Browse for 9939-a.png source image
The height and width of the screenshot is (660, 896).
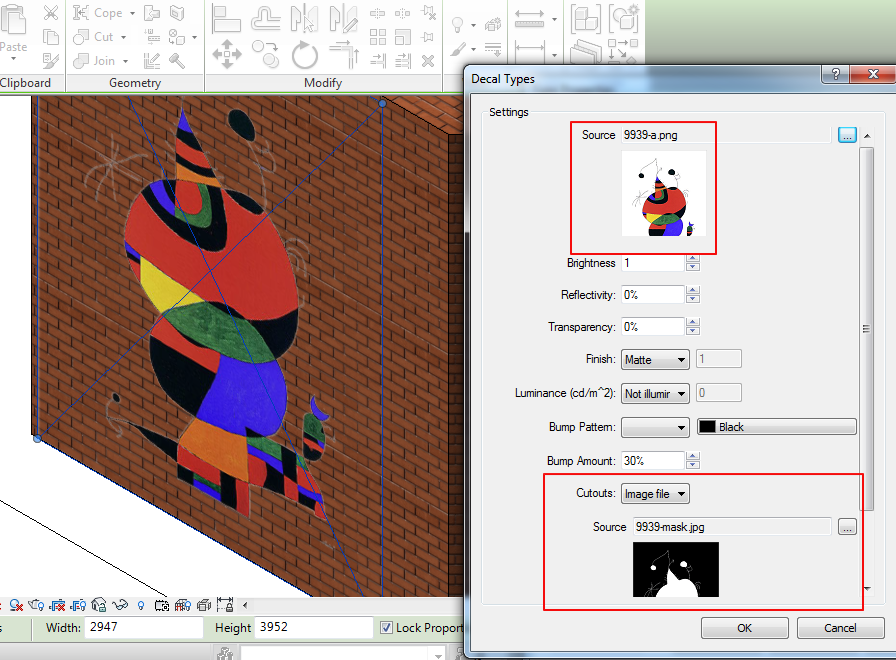coord(847,135)
